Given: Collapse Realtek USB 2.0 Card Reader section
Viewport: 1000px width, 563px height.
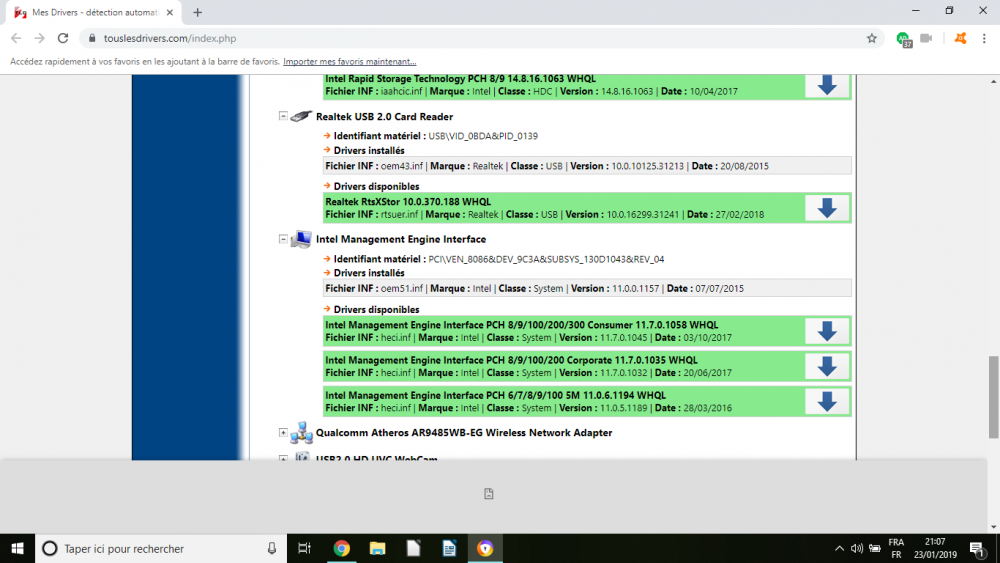Looking at the screenshot, I should tap(283, 116).
